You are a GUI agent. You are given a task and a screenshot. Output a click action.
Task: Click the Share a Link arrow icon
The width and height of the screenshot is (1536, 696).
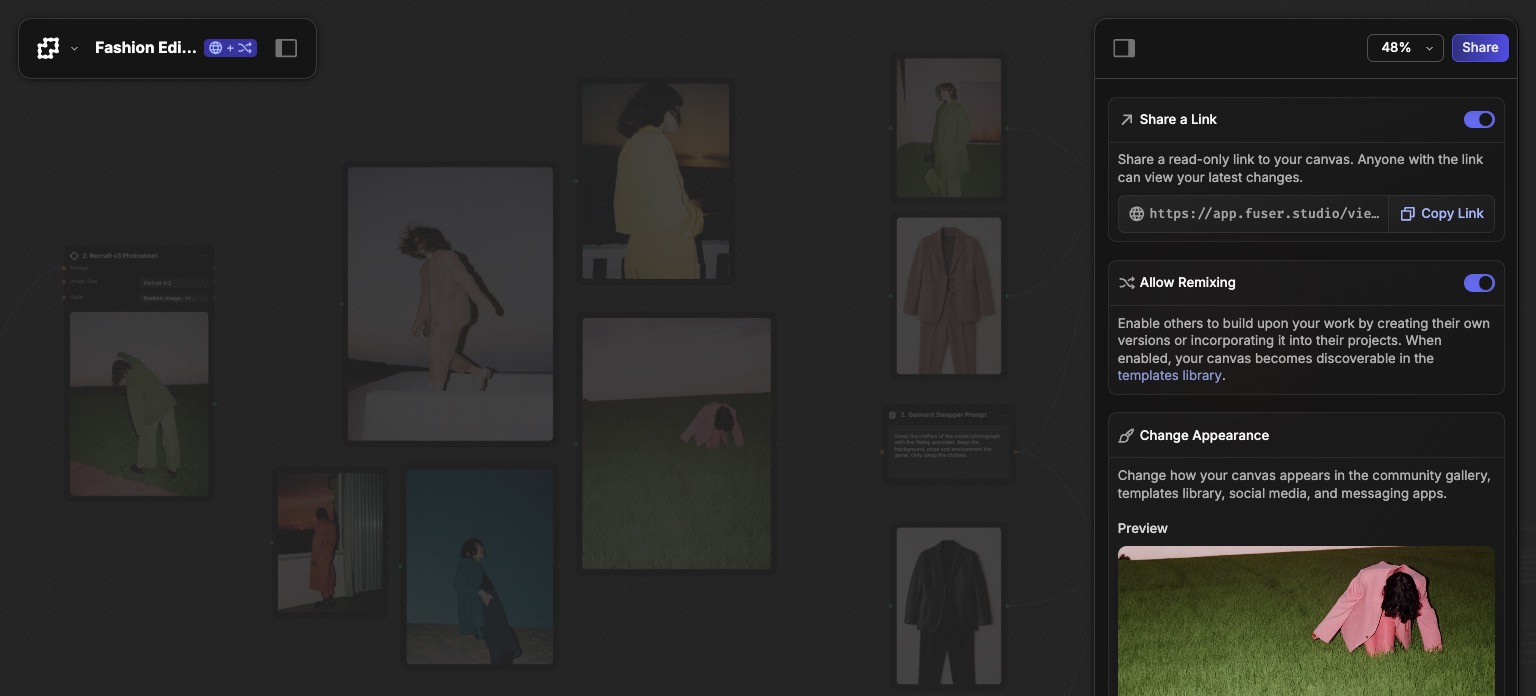pos(1126,120)
